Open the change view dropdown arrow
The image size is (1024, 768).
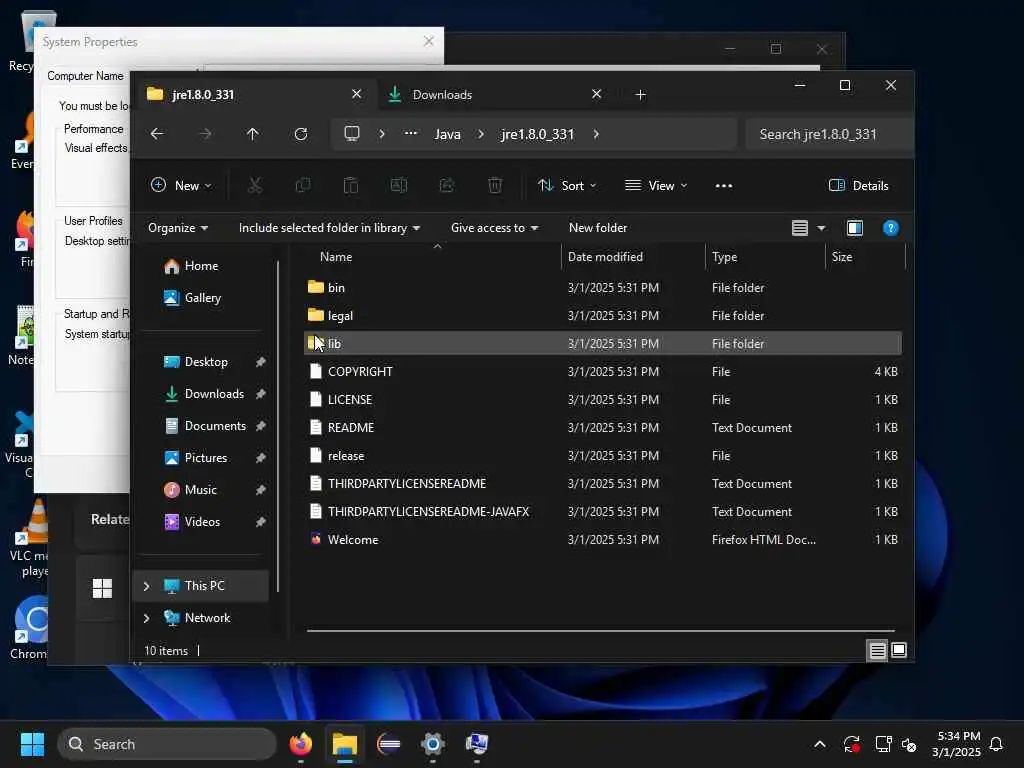point(821,228)
